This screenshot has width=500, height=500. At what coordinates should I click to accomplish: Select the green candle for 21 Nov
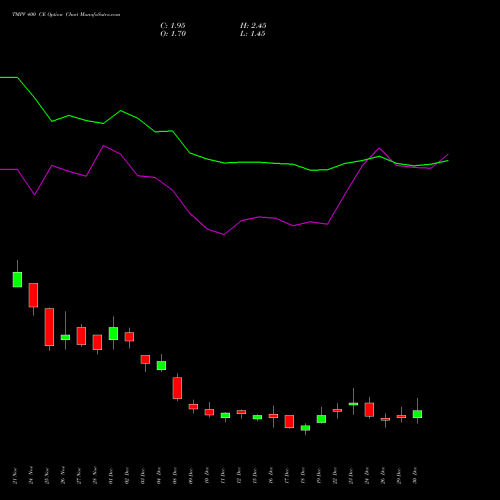17,279
